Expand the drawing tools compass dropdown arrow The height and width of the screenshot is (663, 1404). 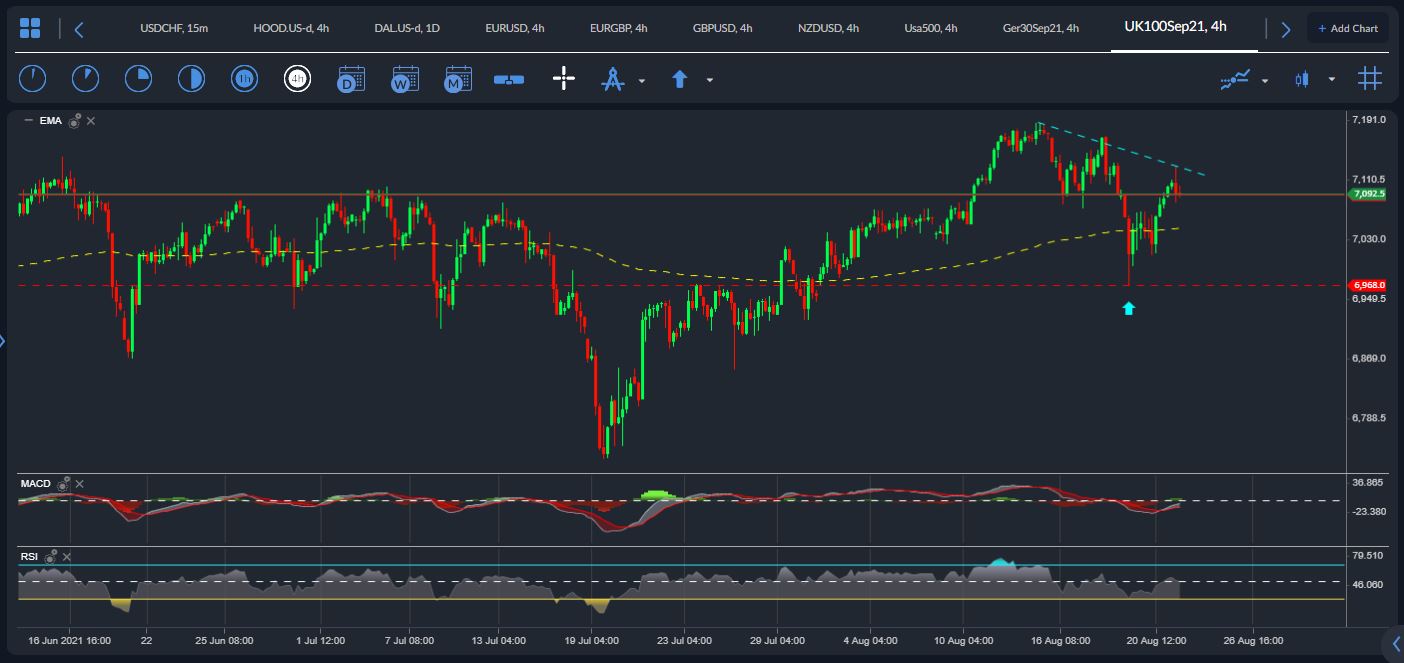(642, 80)
